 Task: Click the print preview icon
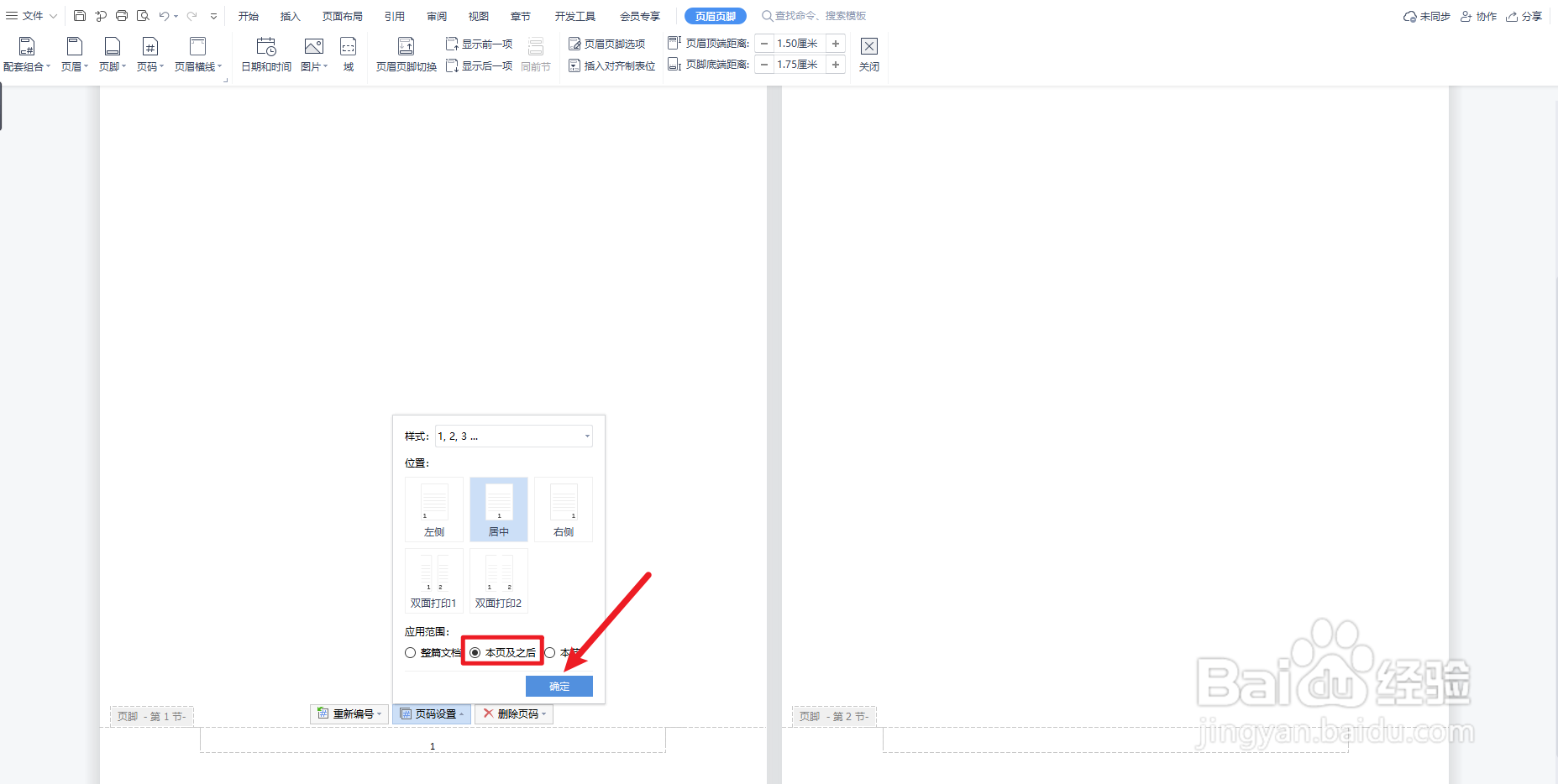coord(143,16)
